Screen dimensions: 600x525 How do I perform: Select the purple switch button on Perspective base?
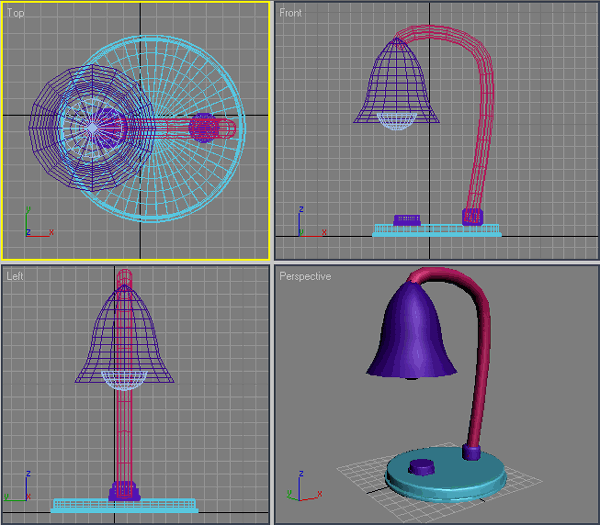[421, 467]
